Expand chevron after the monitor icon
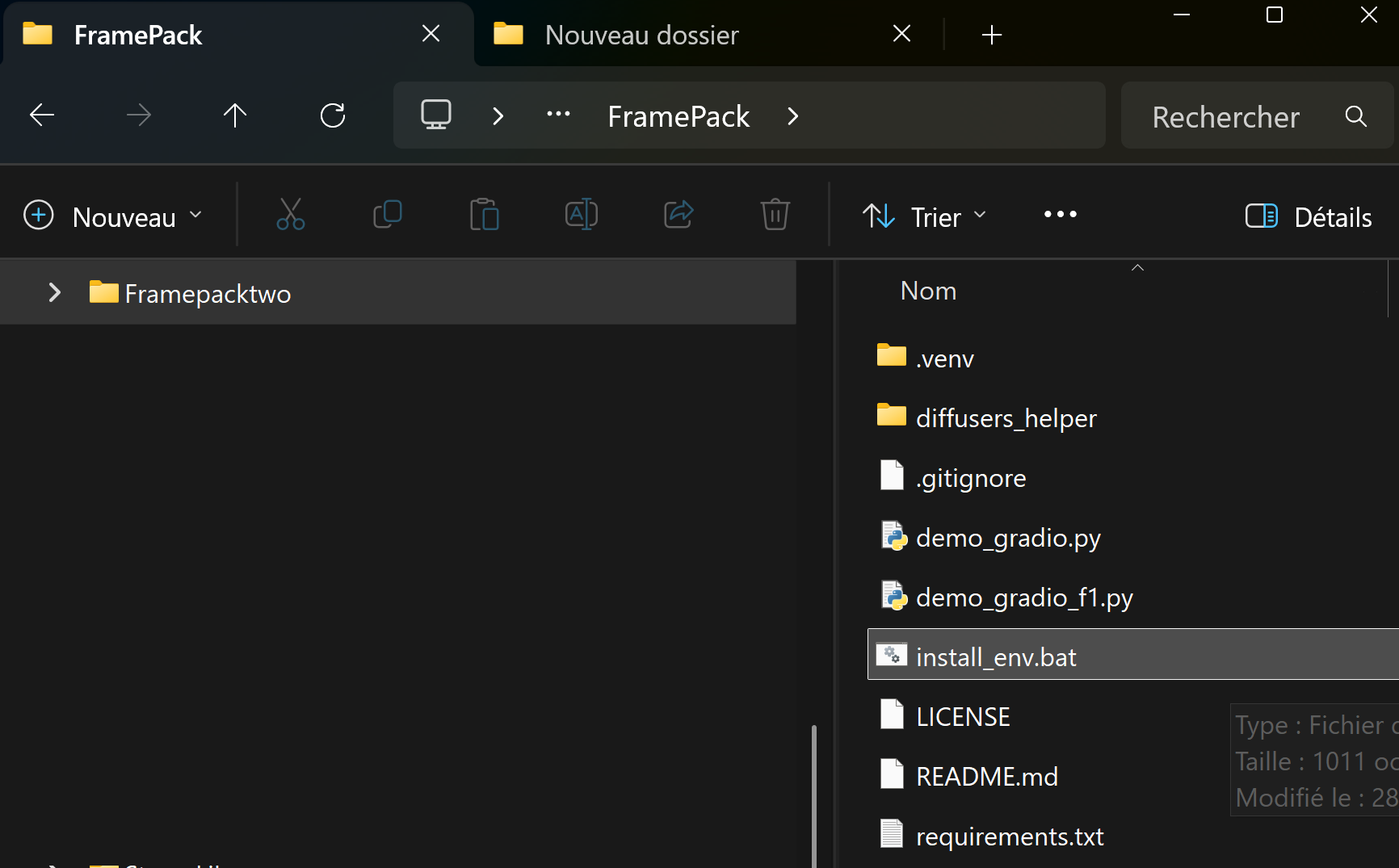The height and width of the screenshot is (868, 1399). point(498,116)
